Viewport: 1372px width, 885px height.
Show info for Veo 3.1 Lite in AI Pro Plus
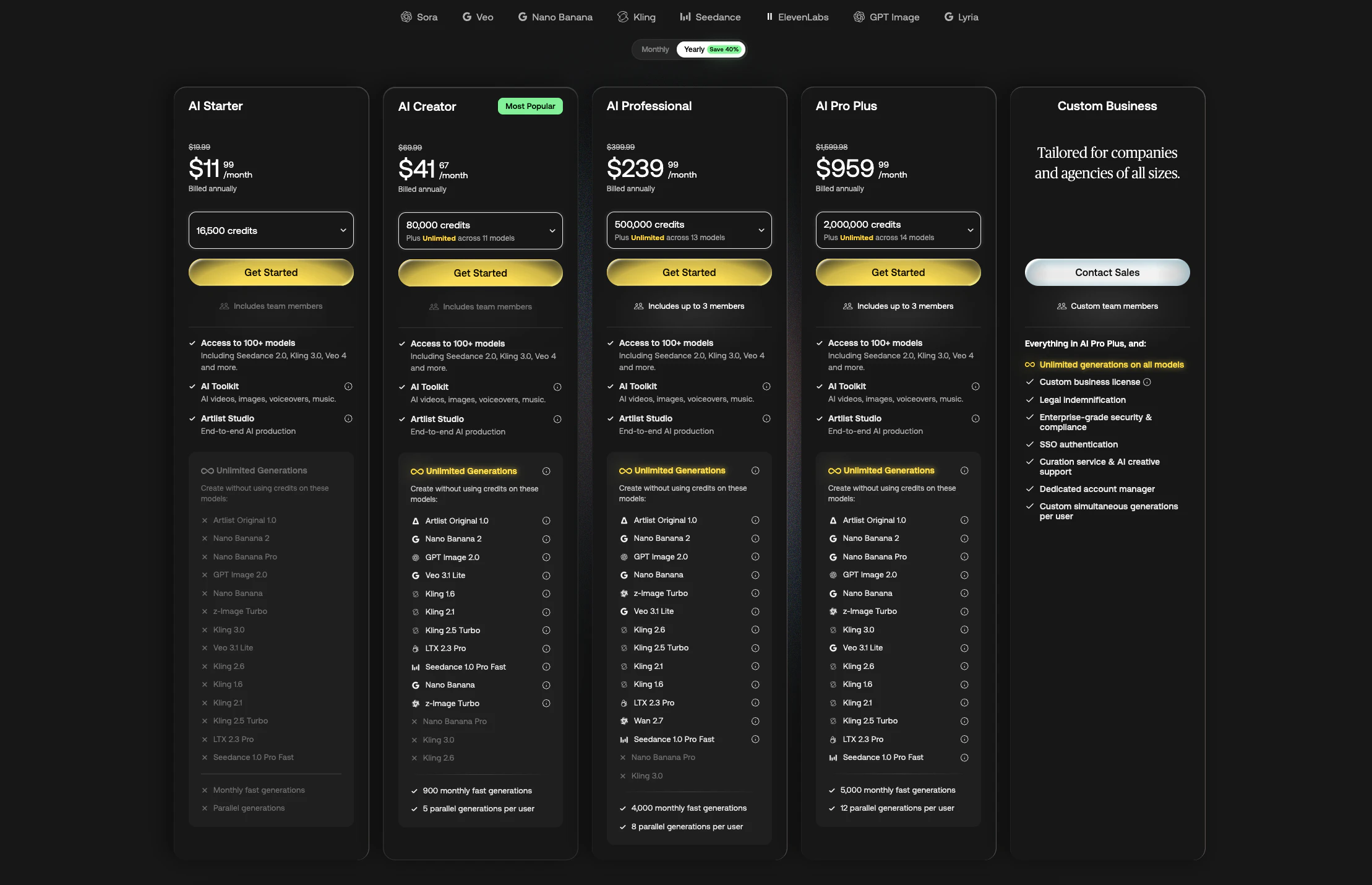[964, 648]
